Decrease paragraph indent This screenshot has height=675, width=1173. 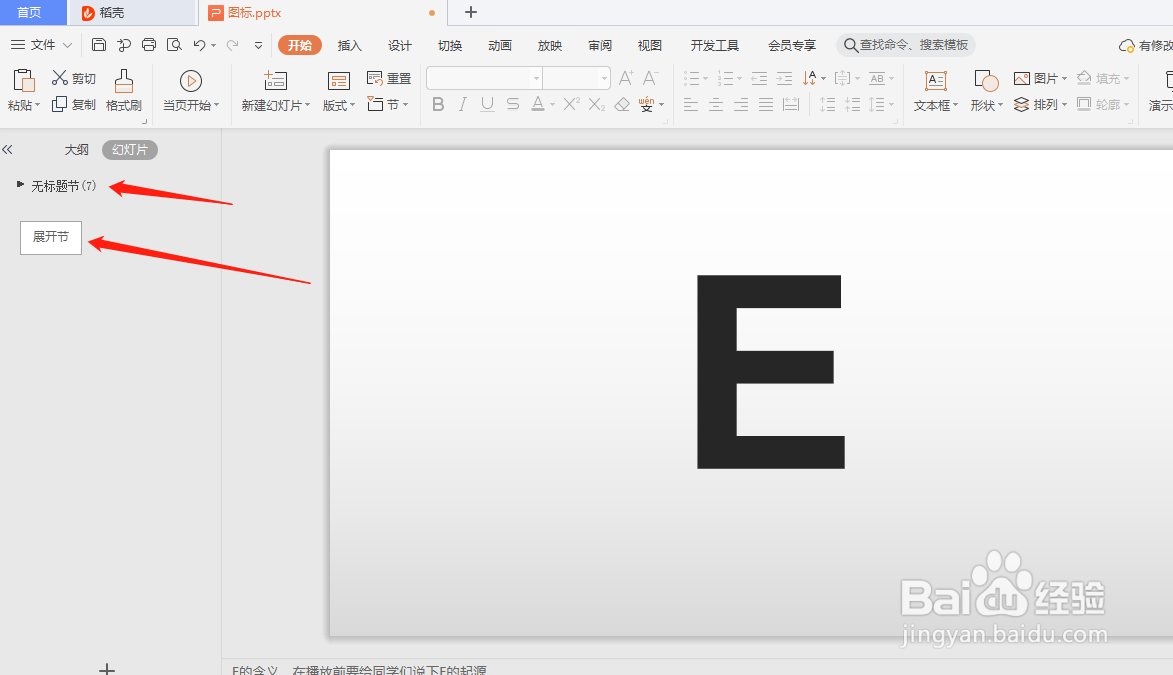[x=759, y=78]
